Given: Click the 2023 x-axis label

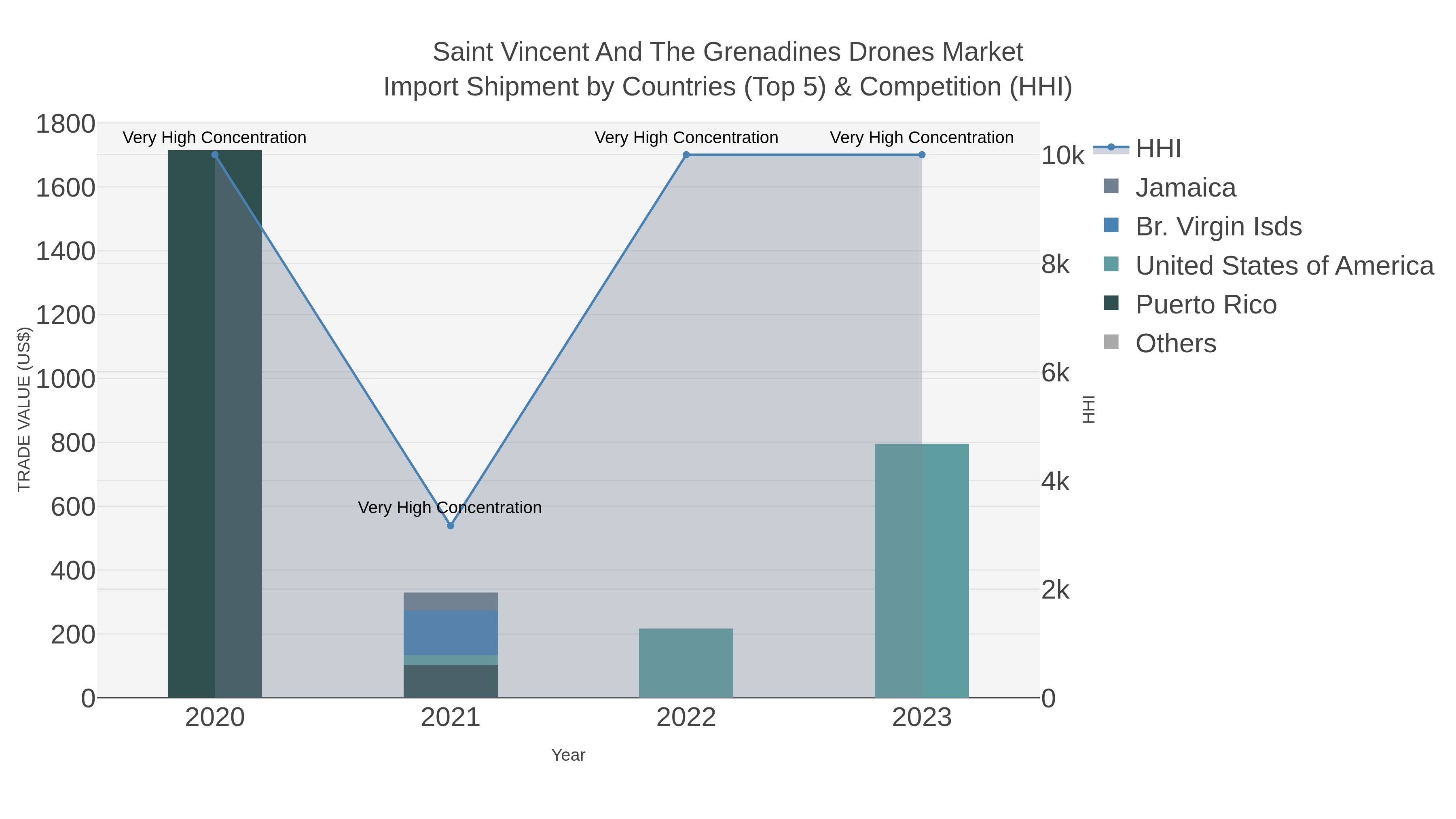Looking at the screenshot, I should pos(922,718).
